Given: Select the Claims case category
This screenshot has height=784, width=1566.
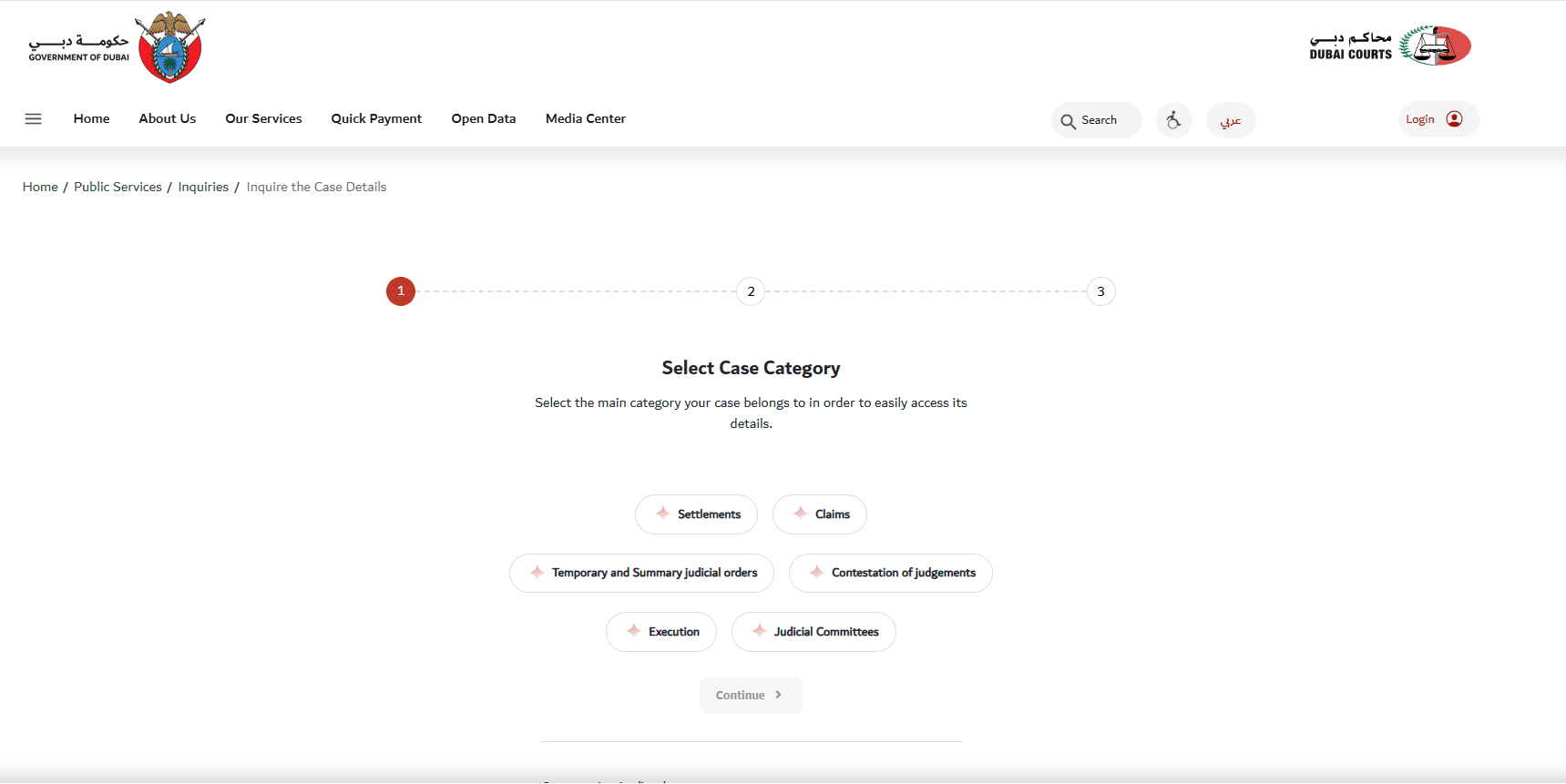Looking at the screenshot, I should tap(820, 514).
